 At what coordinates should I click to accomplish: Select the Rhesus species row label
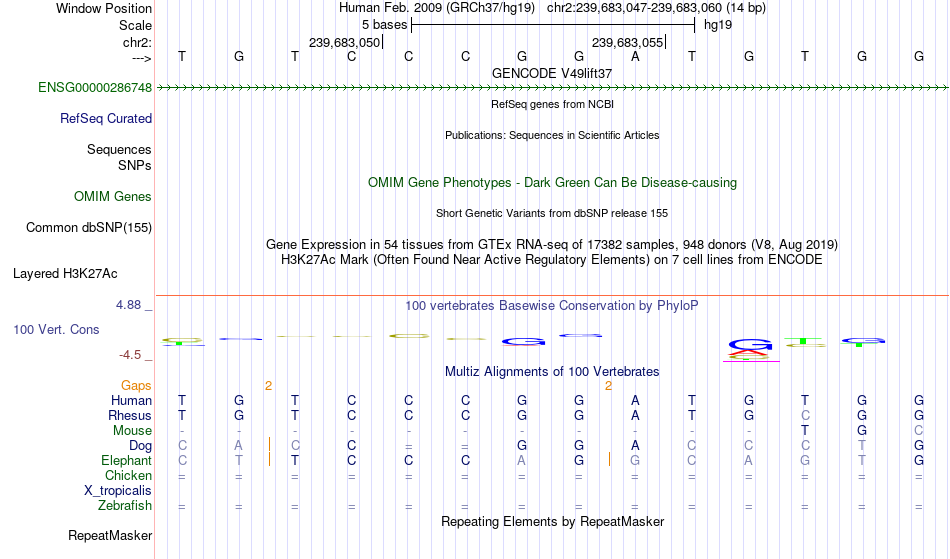tap(130, 415)
